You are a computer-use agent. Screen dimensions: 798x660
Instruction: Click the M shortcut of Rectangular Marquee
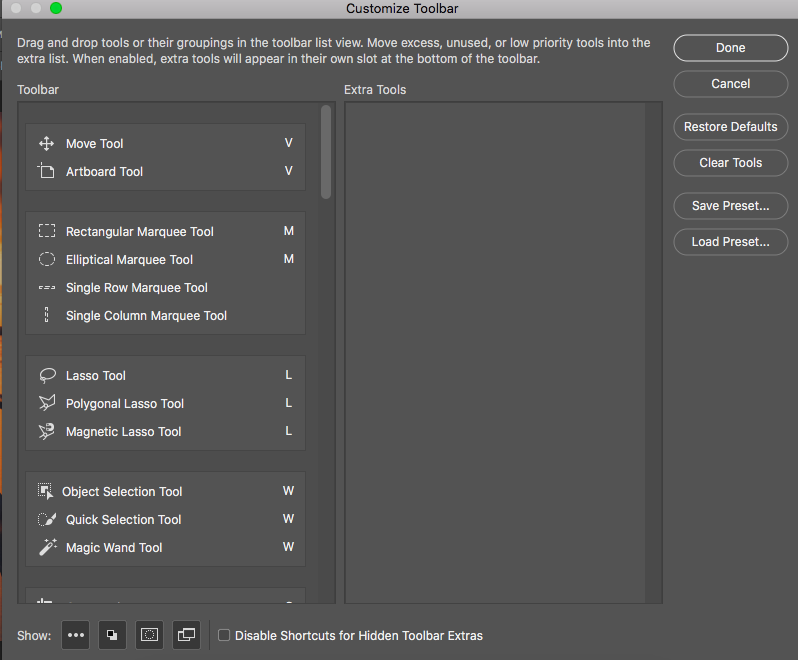289,231
